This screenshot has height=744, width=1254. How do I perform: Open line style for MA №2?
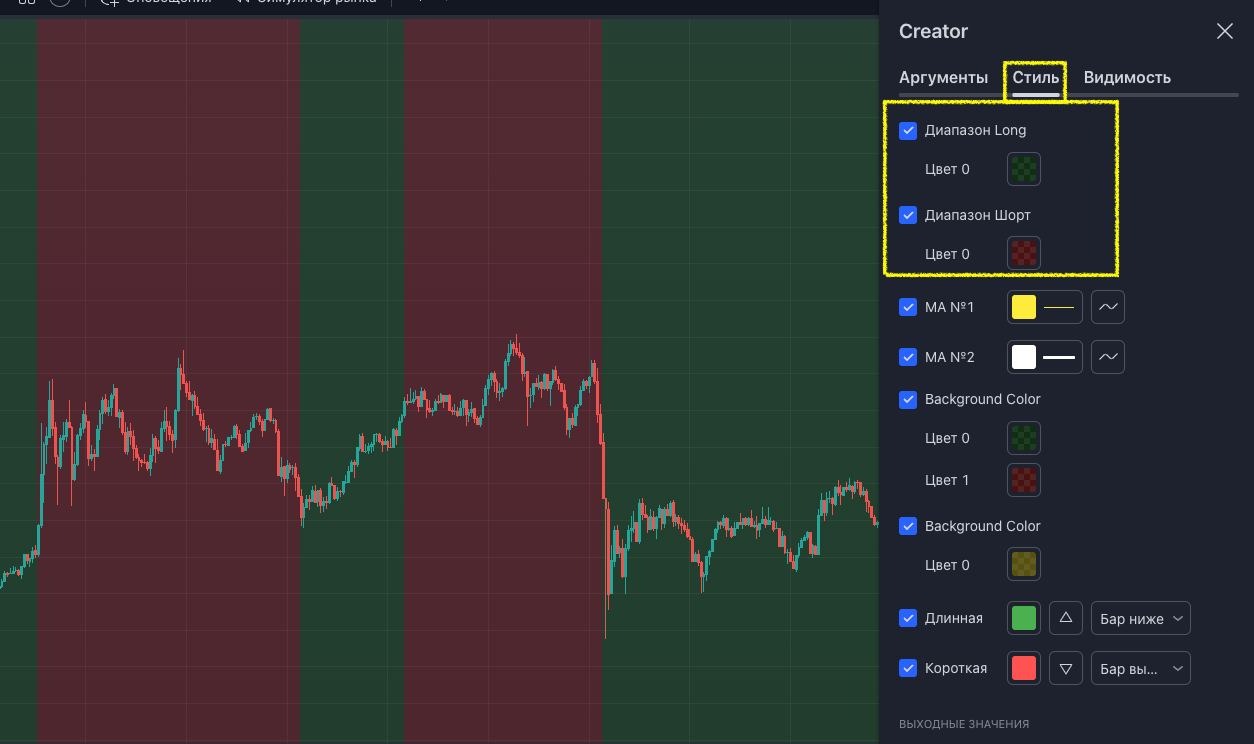(x=1108, y=357)
